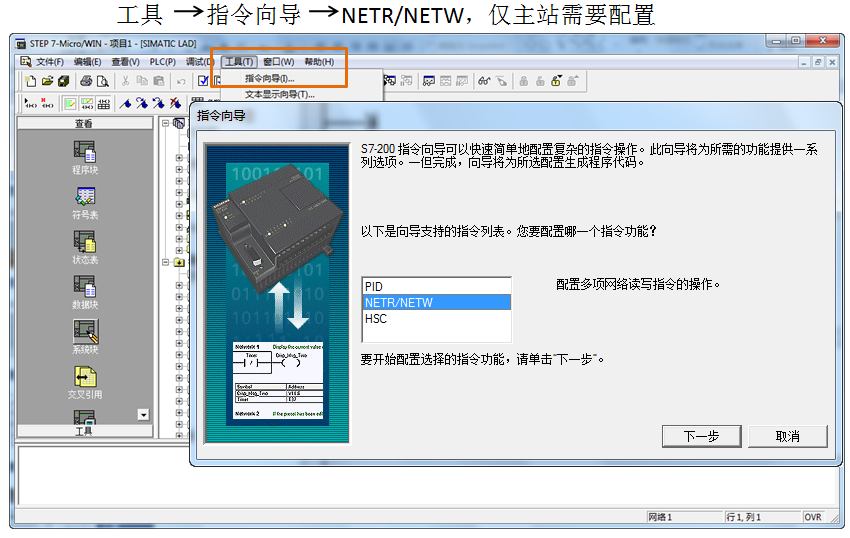Click the Delete Network red-X icon
Image resolution: width=850 pixels, height=538 pixels.
(48, 103)
